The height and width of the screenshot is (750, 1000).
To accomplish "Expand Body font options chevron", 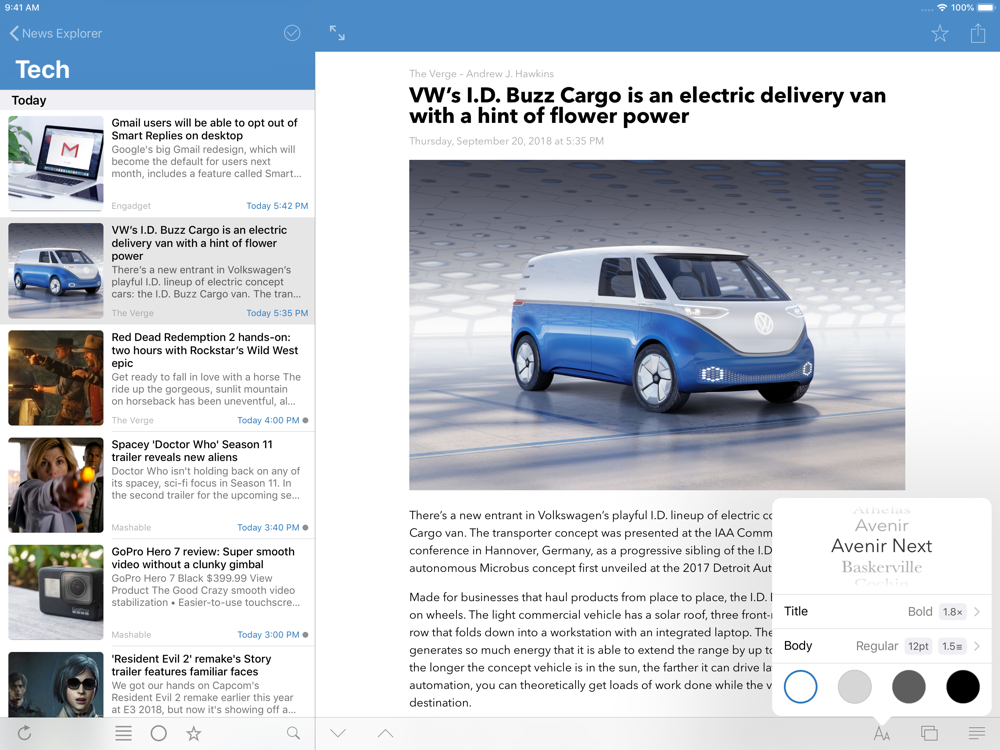I will tap(977, 646).
